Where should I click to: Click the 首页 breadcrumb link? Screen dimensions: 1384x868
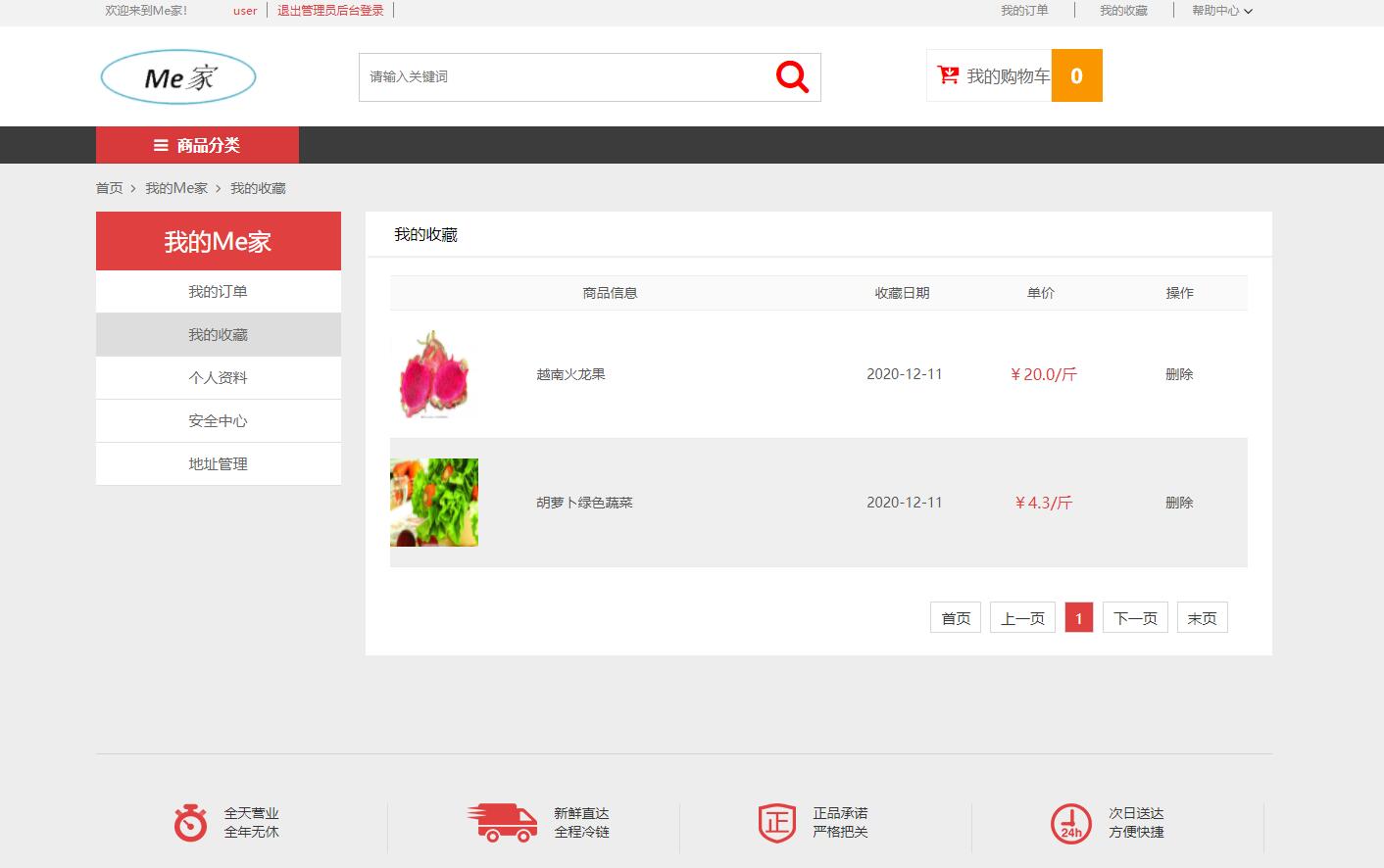tap(109, 188)
